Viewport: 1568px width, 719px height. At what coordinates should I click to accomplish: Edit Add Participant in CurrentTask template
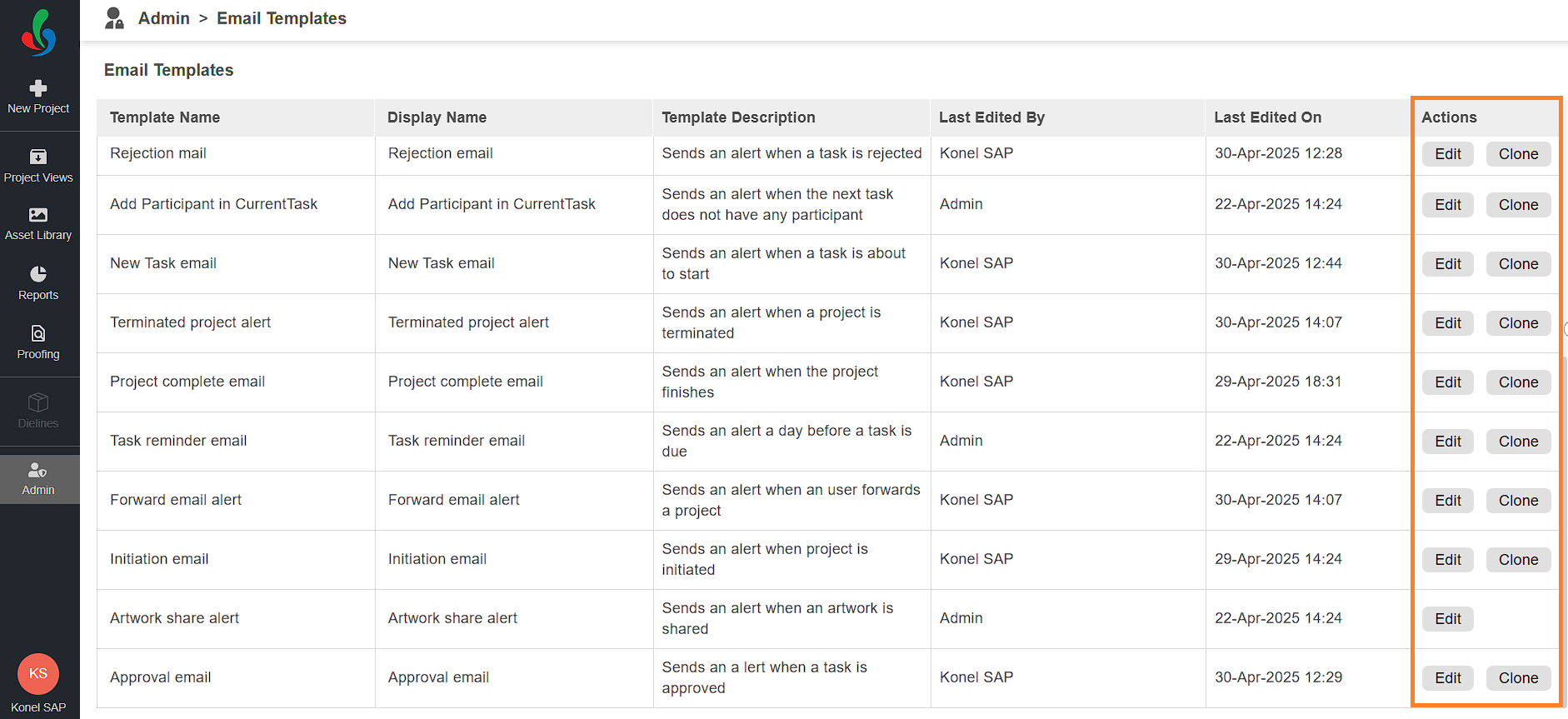pos(1448,205)
